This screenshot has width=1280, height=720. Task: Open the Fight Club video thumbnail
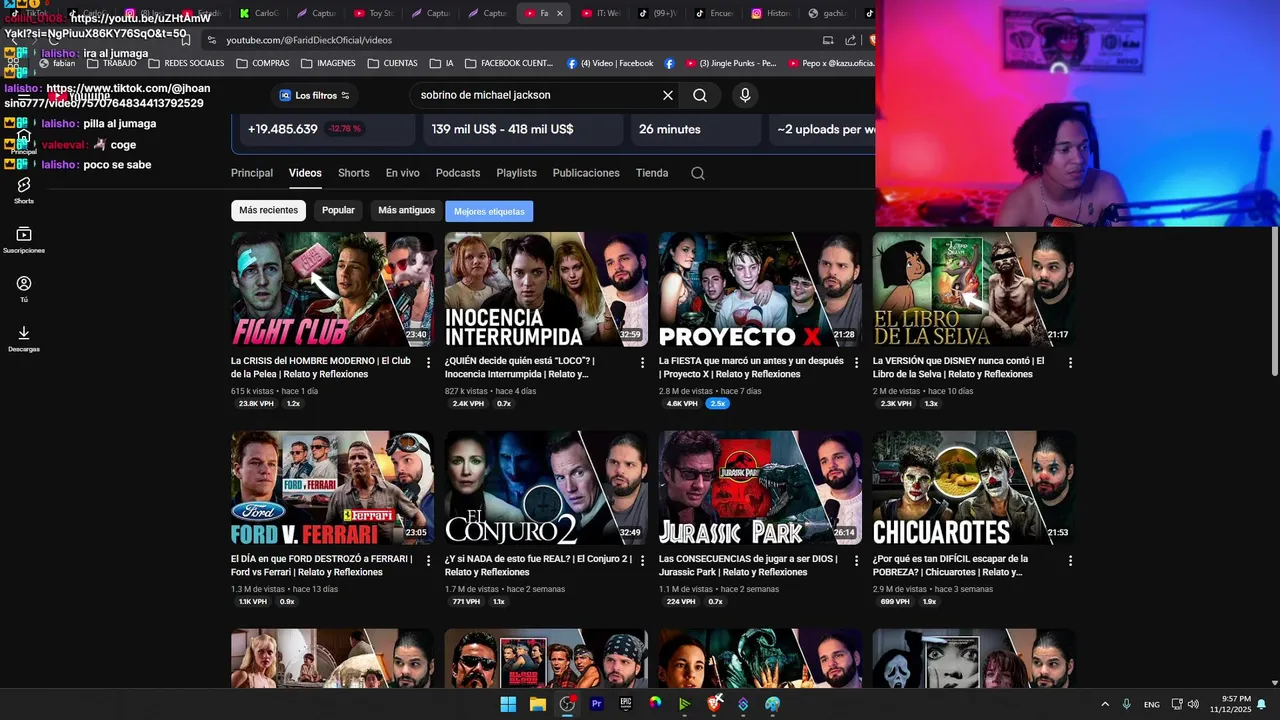tap(333, 289)
